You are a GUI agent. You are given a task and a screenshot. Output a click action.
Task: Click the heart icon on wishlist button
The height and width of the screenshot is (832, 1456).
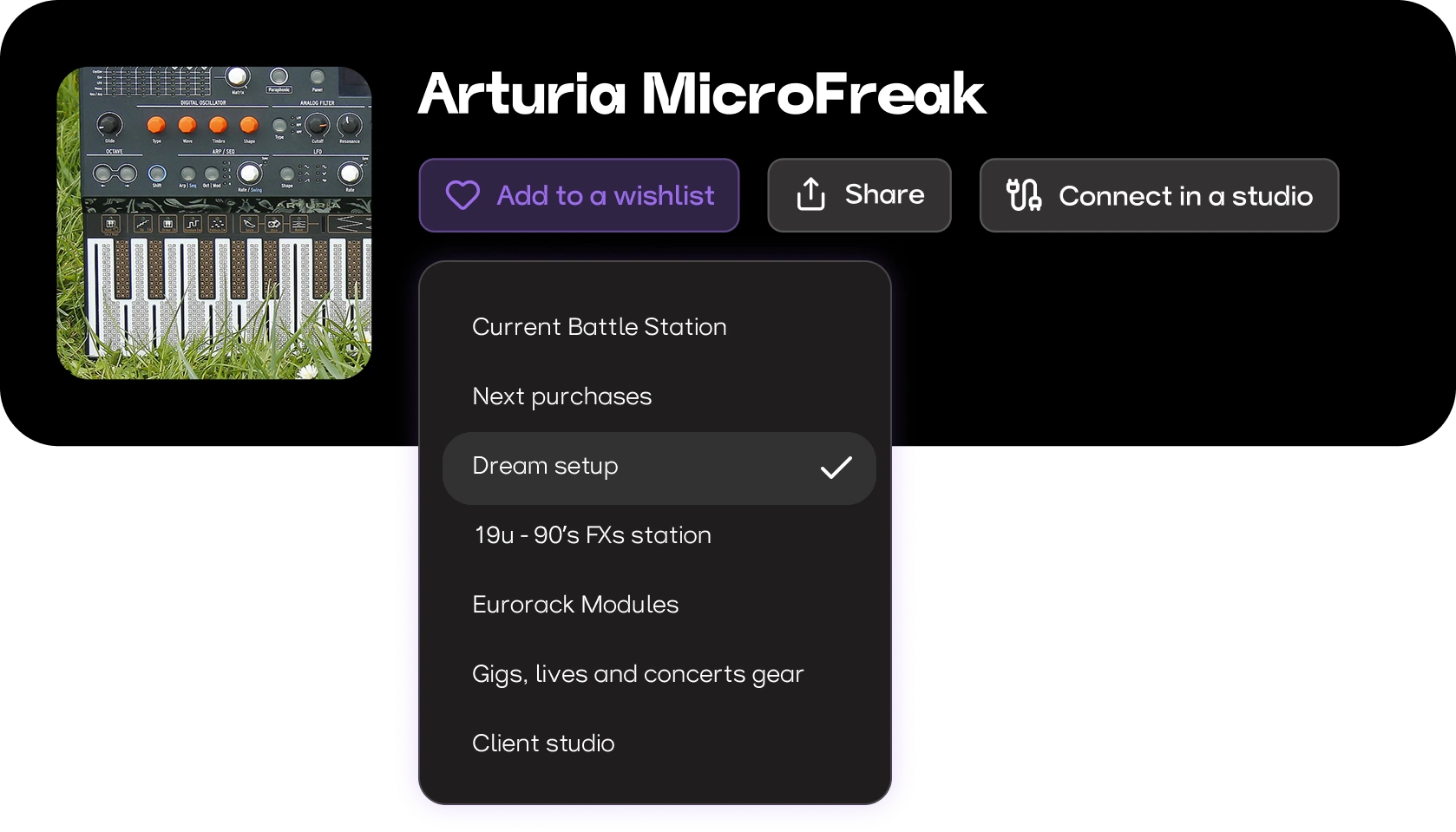[x=462, y=195]
